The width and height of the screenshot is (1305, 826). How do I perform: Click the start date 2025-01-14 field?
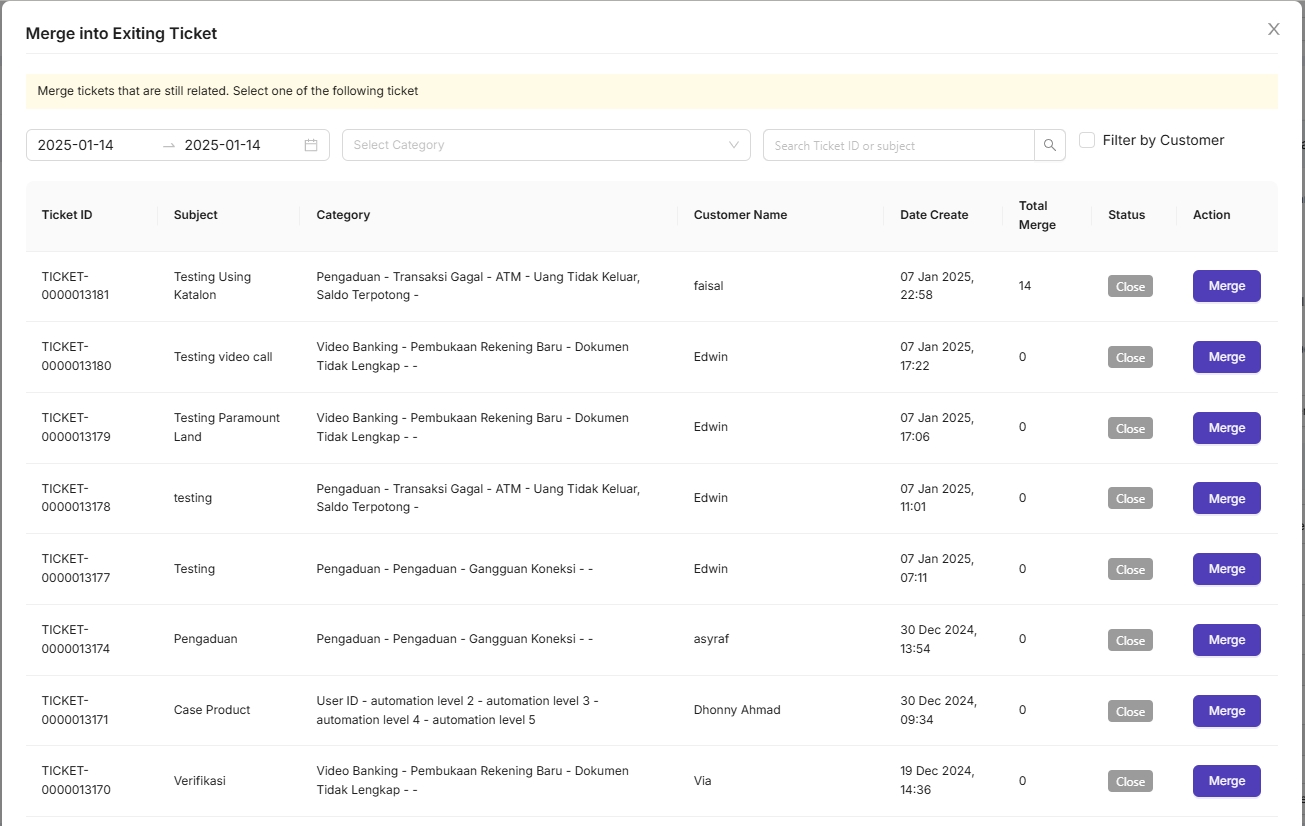90,145
